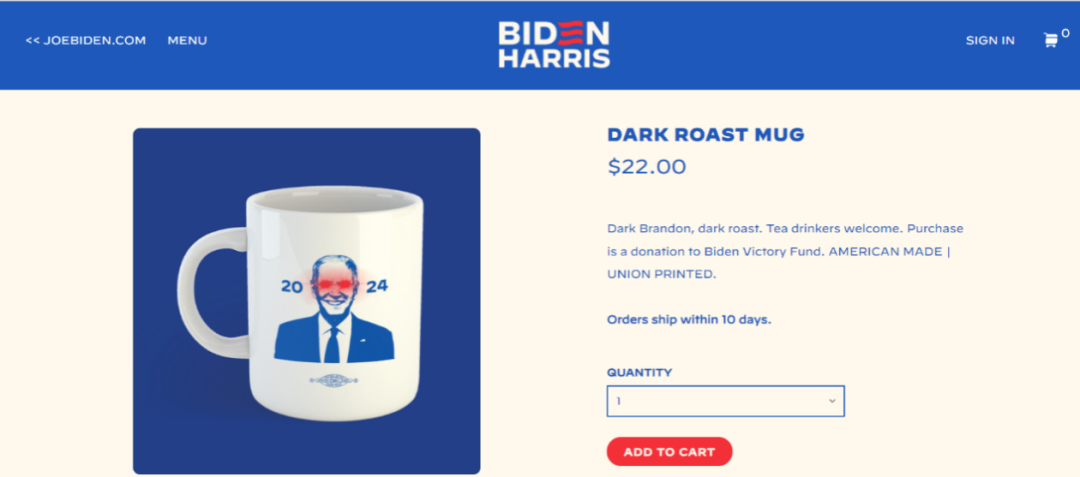The image size is (1080, 477).
Task: Click the QUANTITY field label
Action: tap(639, 372)
